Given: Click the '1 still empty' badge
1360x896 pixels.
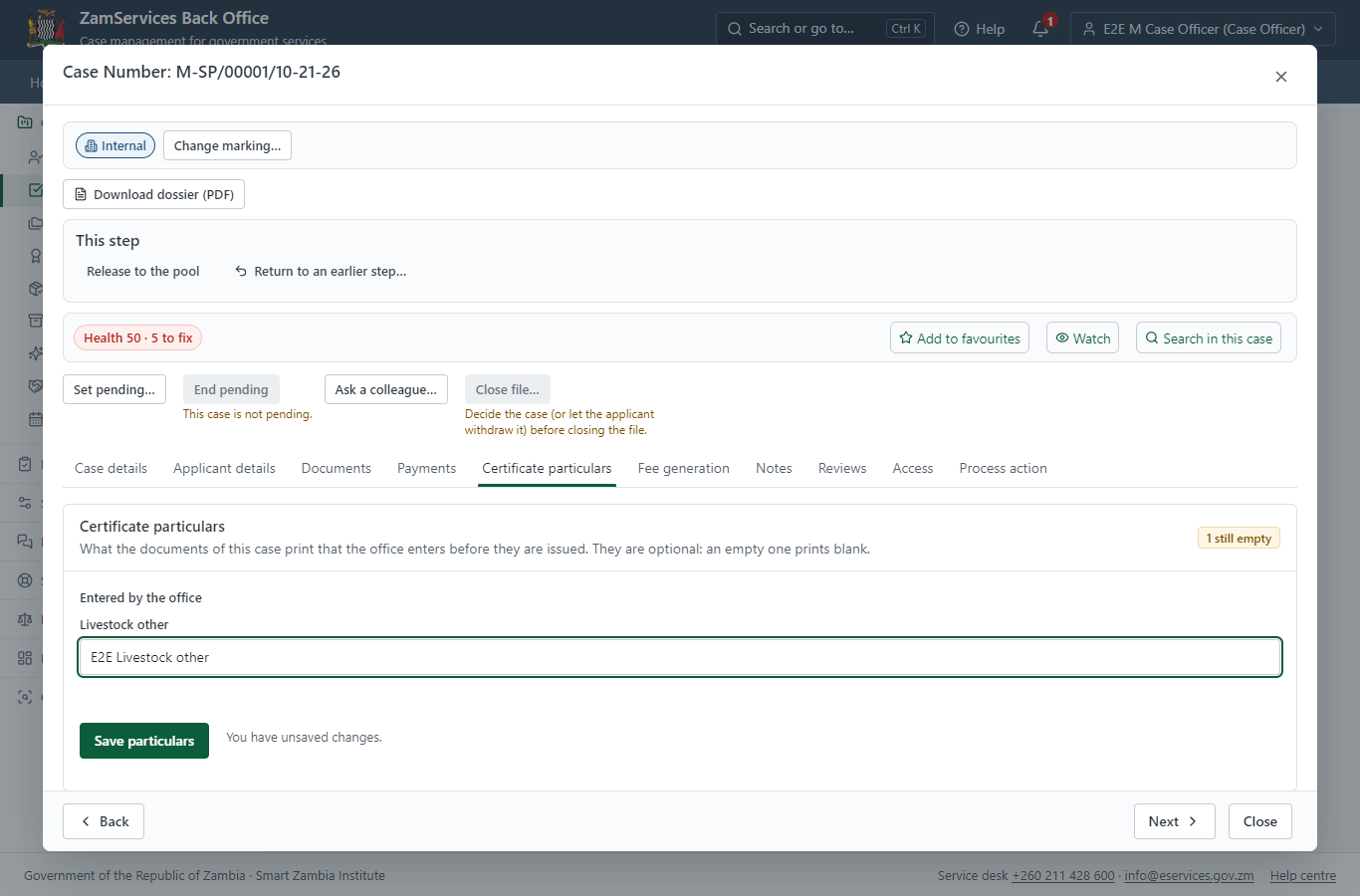Looking at the screenshot, I should (1239, 538).
